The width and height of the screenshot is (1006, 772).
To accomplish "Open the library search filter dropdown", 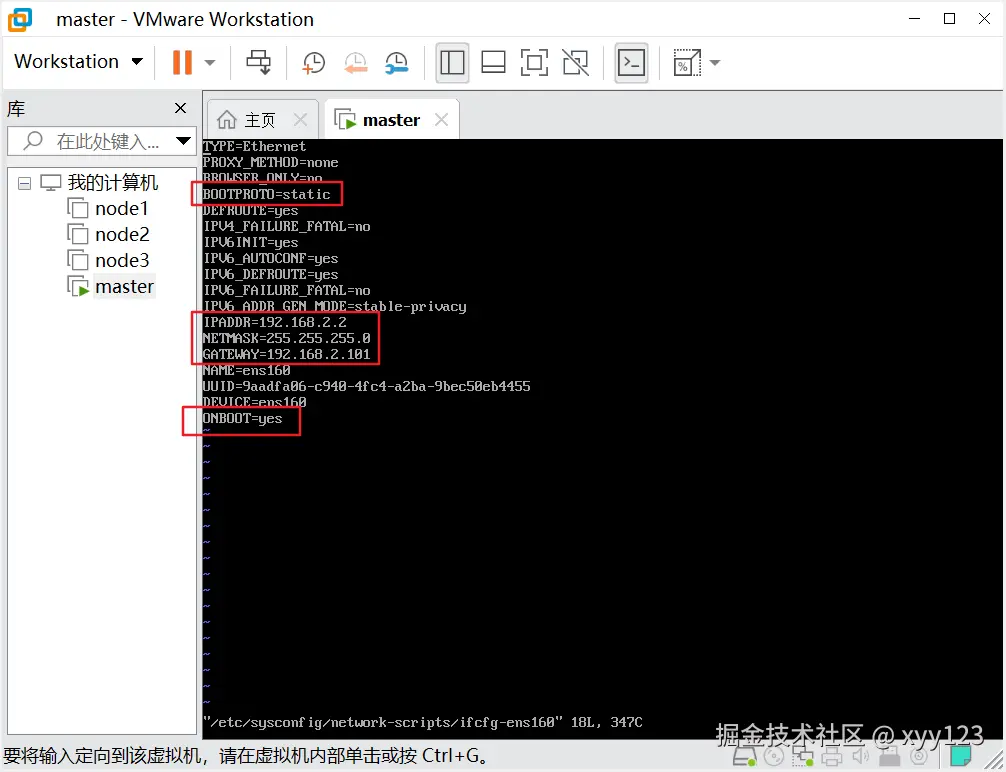I will point(183,141).
